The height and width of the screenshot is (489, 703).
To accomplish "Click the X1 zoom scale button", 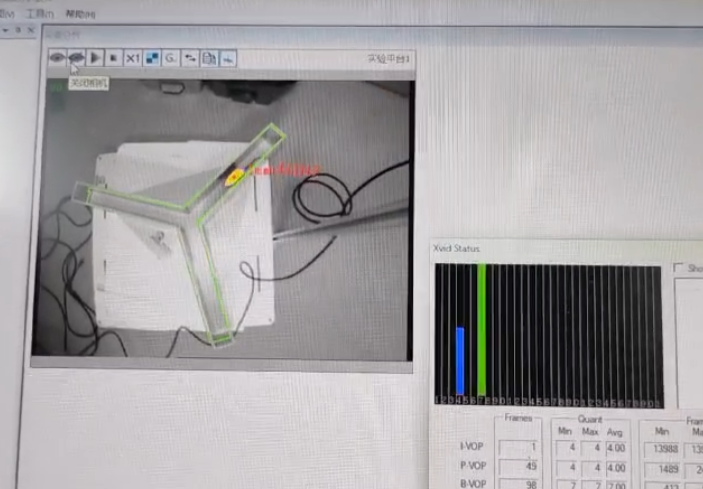I will pos(132,58).
